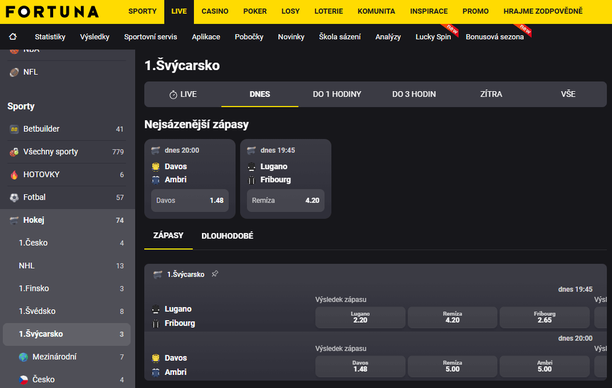Click the Fortuna logo
The width and height of the screenshot is (612, 388).
pos(52,11)
